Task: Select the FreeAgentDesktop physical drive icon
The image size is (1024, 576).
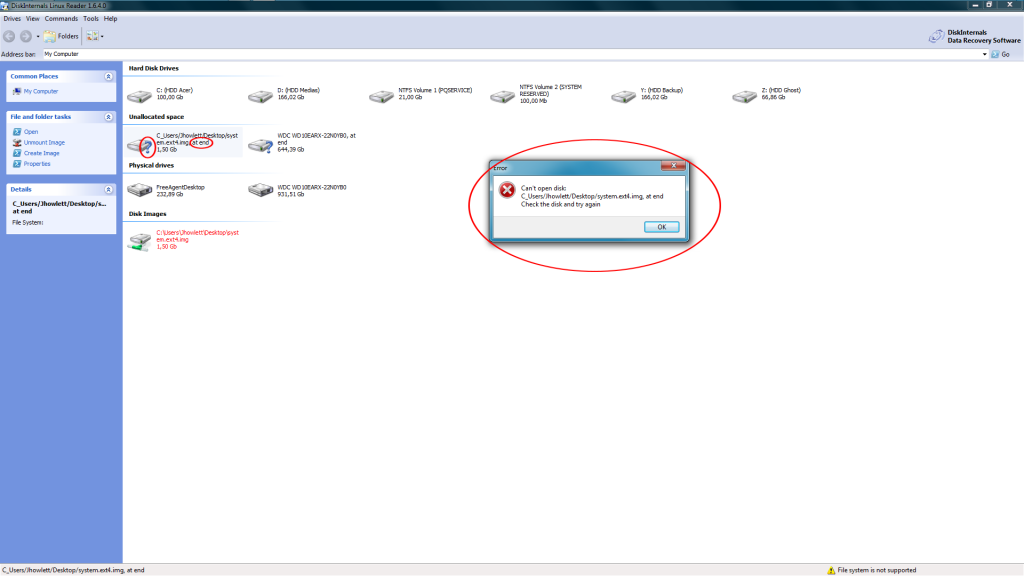Action: point(139,190)
